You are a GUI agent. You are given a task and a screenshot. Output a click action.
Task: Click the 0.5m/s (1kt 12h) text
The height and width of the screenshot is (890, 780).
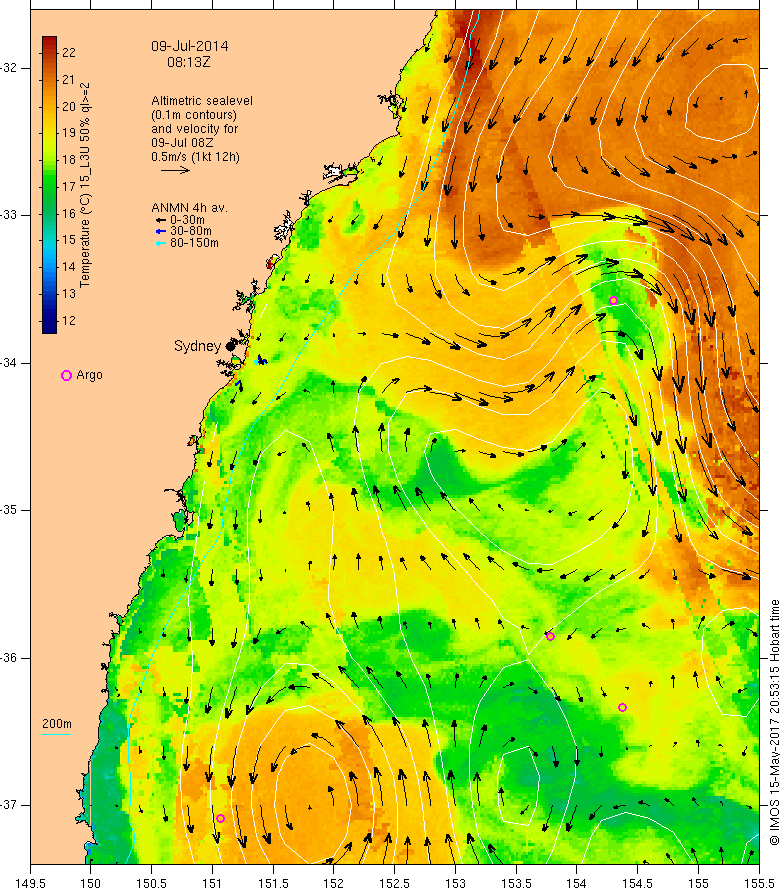195,157
